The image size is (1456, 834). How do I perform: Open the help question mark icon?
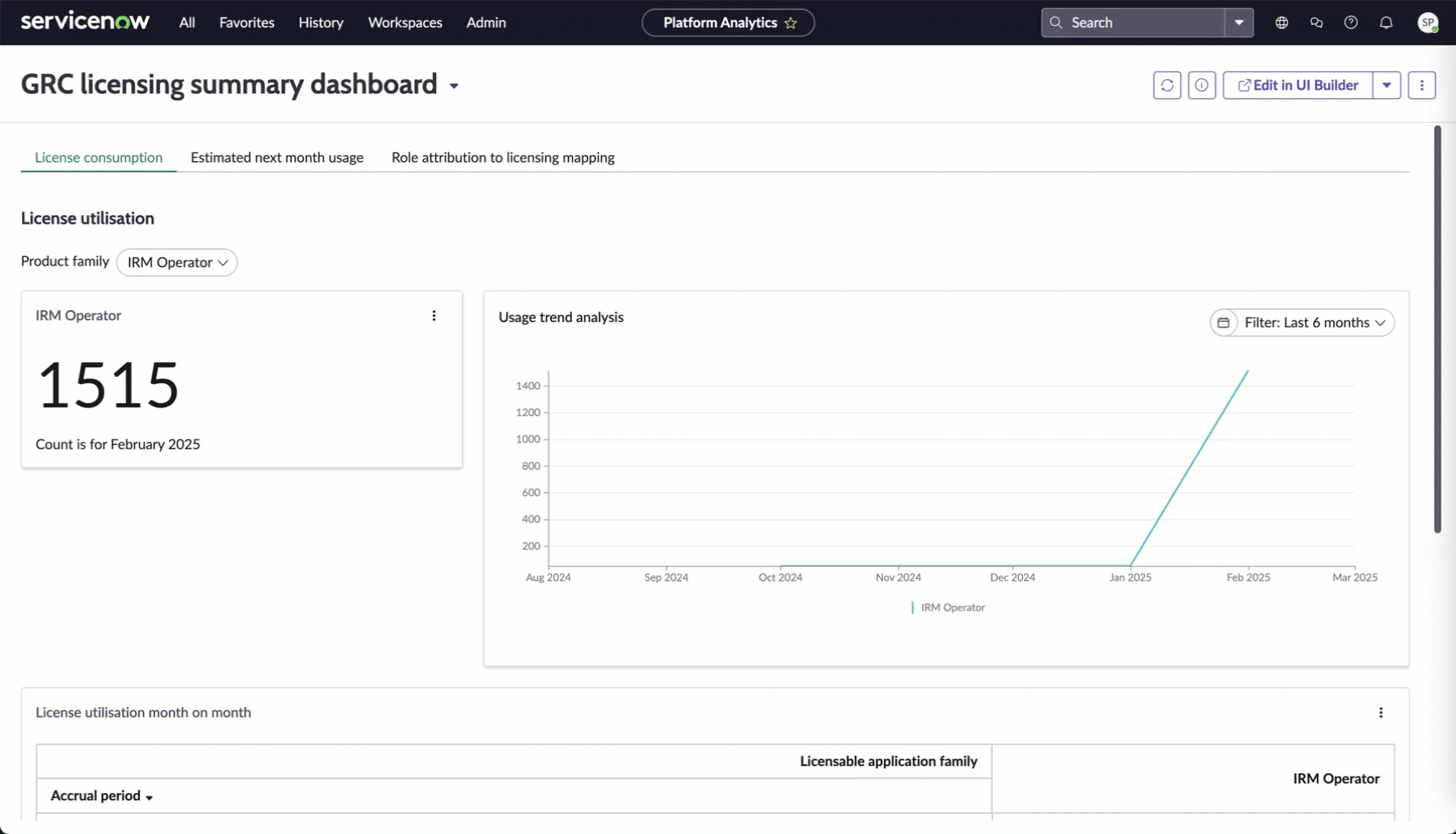pyautogui.click(x=1351, y=23)
